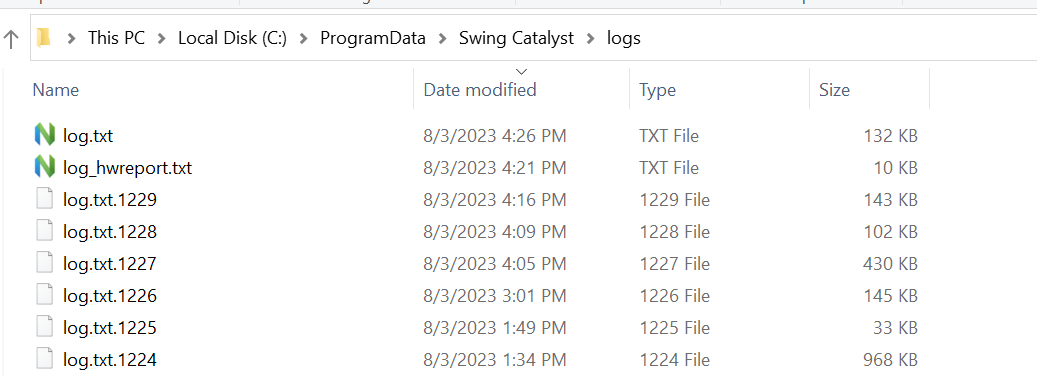Expand the chevron after ProgramData
1037x376 pixels.
[x=442, y=39]
